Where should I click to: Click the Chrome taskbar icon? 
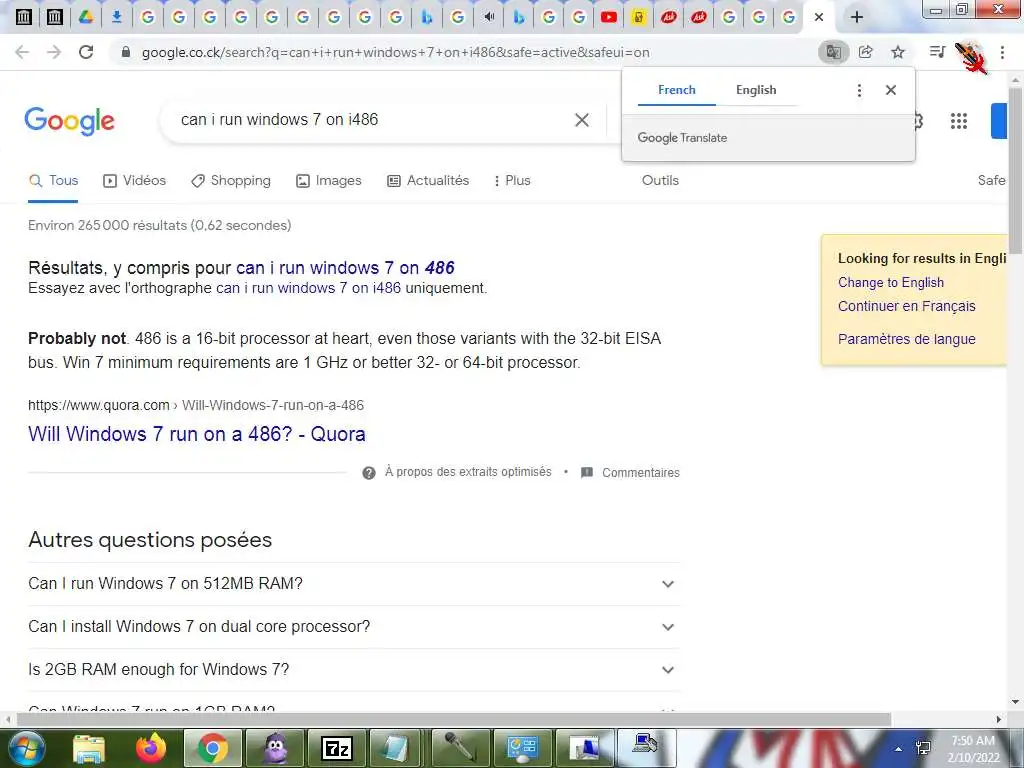[213, 748]
